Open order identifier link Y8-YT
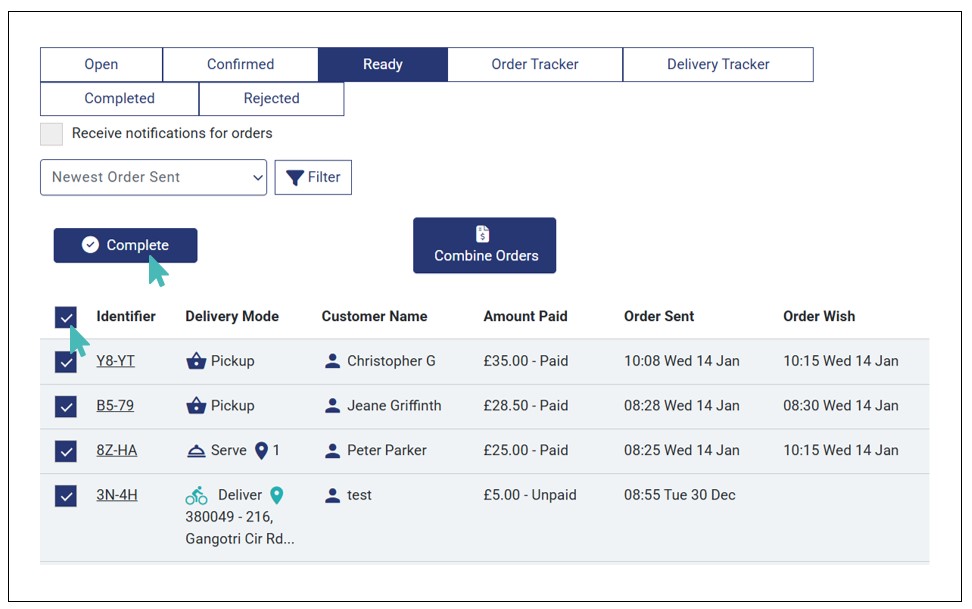 pos(115,361)
